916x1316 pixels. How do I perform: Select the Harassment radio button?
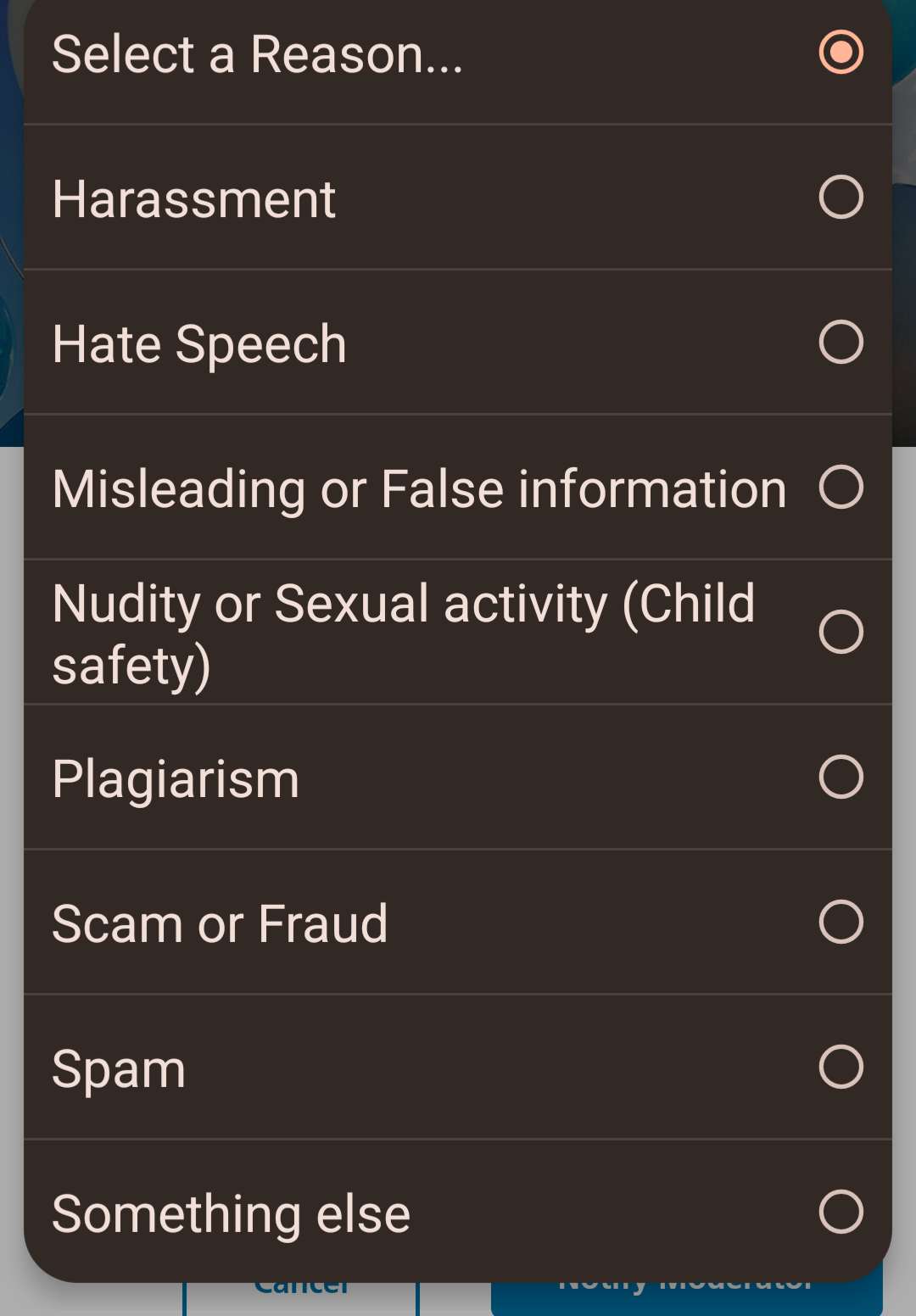click(841, 198)
